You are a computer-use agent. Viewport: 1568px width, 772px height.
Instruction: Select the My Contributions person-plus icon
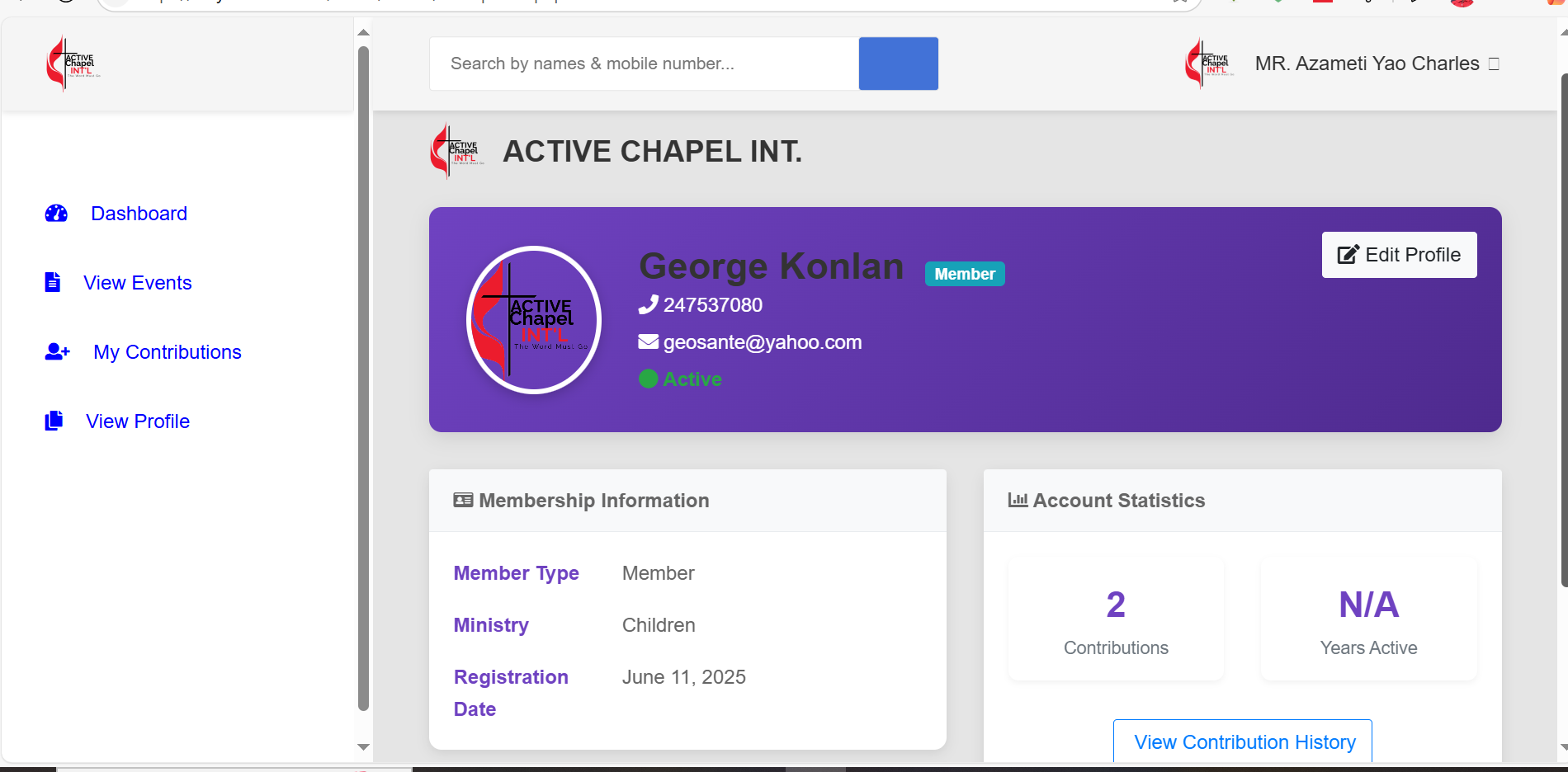pyautogui.click(x=55, y=351)
